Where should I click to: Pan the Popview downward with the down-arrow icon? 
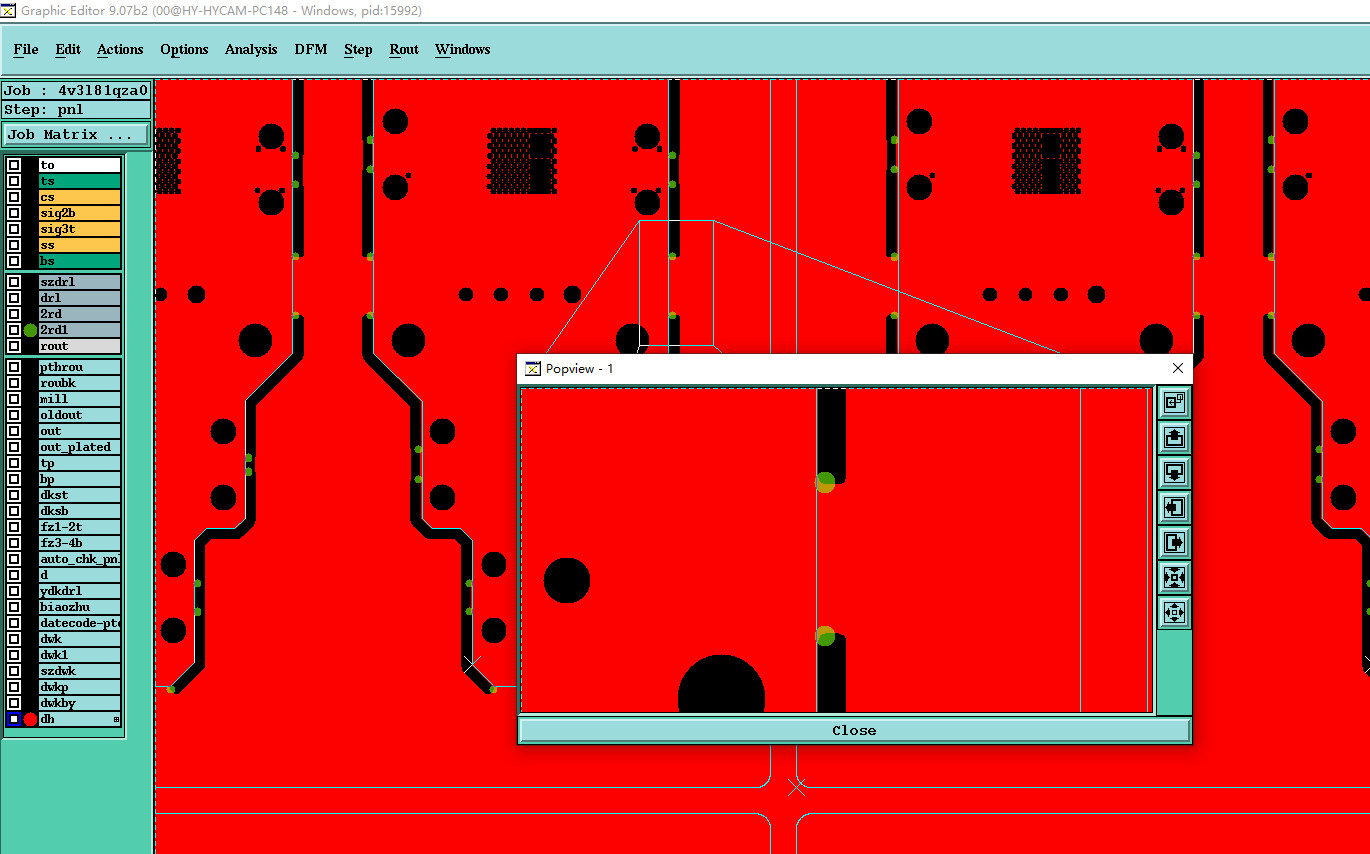click(1174, 473)
